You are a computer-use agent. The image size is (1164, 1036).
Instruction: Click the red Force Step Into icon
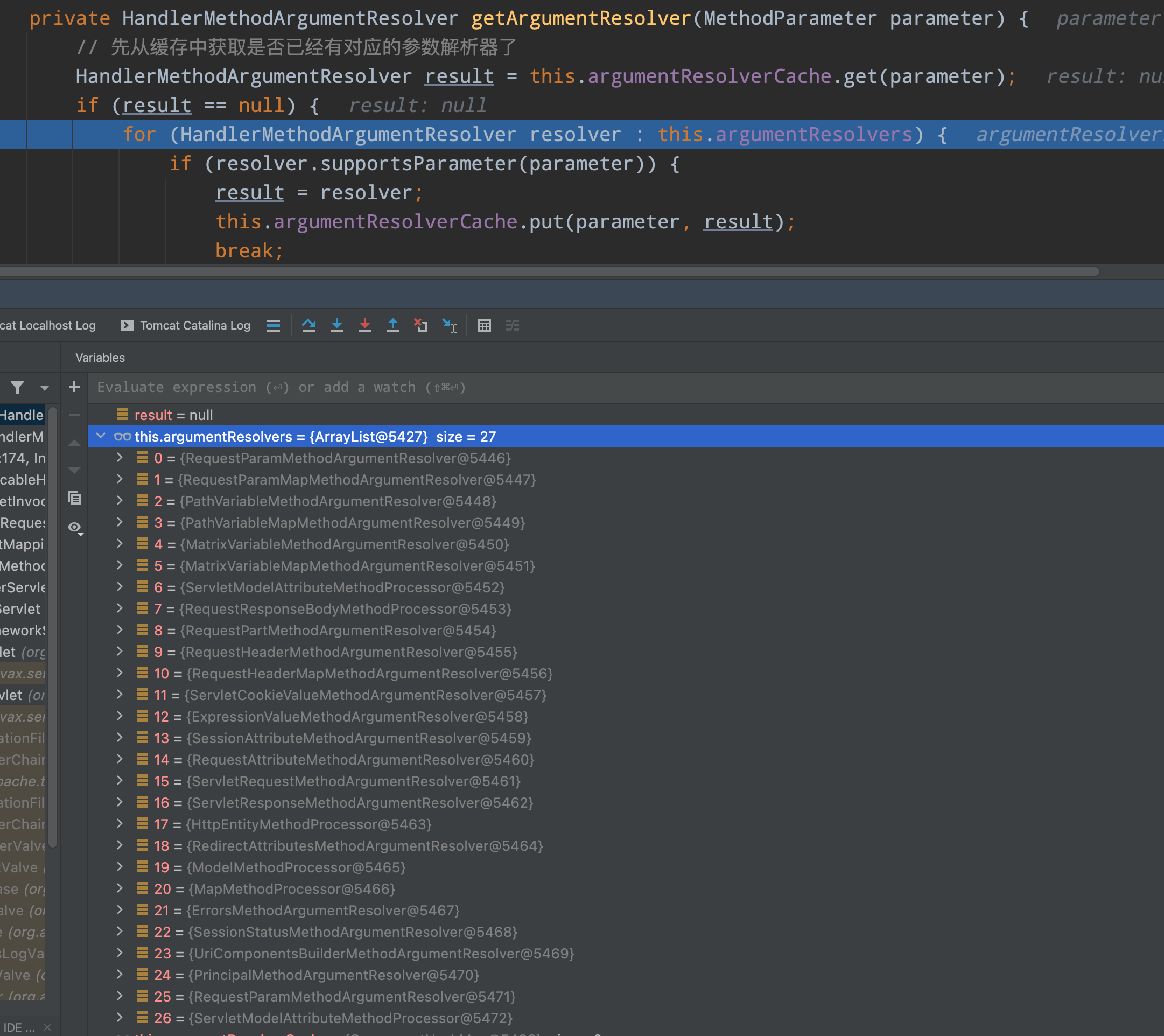tap(364, 325)
